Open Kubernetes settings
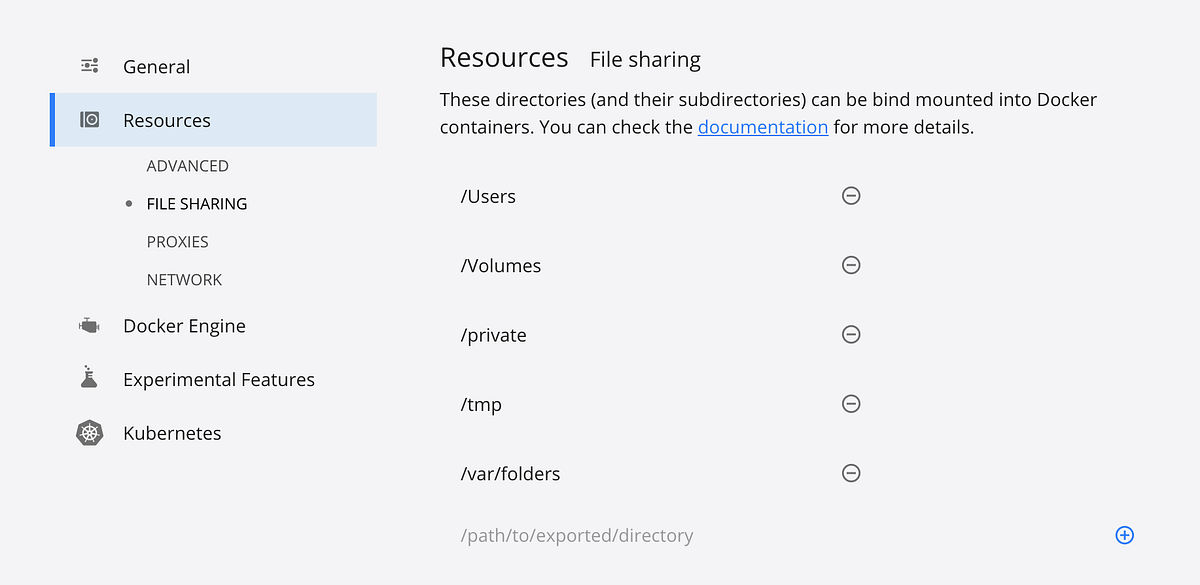Image resolution: width=1200 pixels, height=585 pixels. (172, 434)
